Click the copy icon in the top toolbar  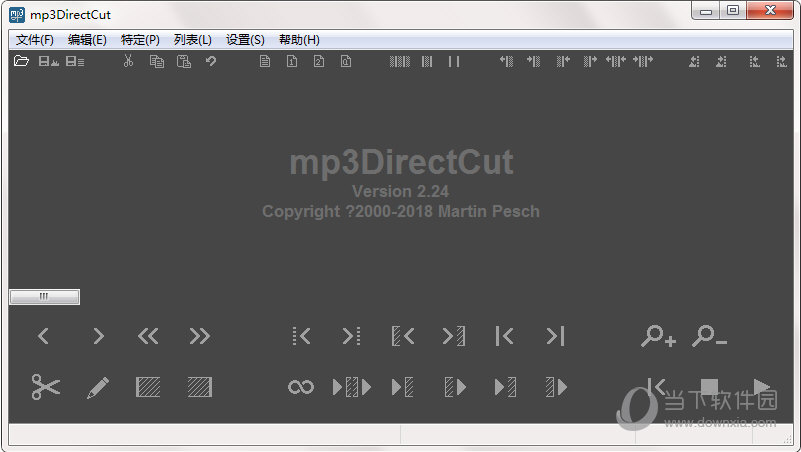[x=157, y=61]
